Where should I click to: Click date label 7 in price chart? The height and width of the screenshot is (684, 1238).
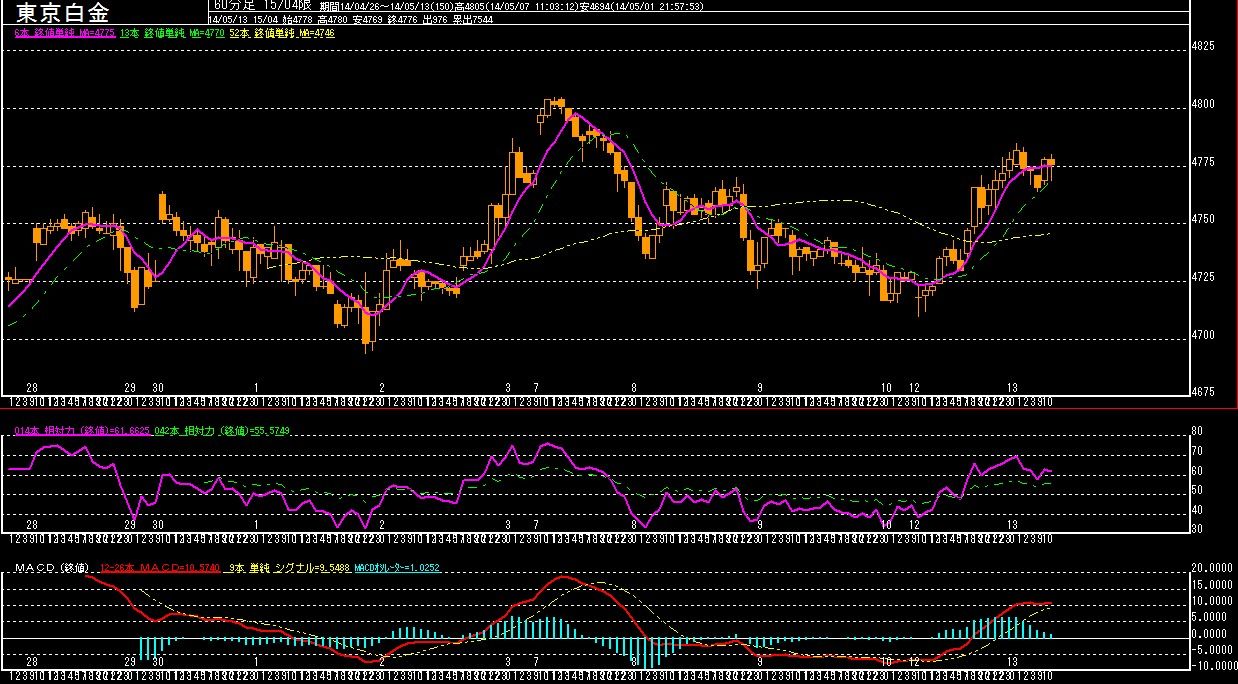(537, 387)
